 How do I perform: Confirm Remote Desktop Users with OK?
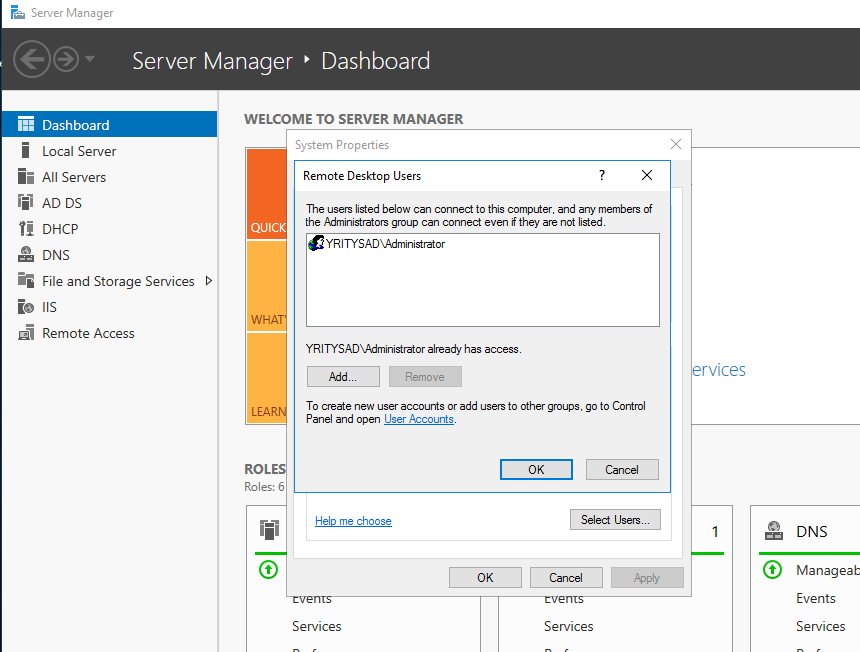[536, 469]
